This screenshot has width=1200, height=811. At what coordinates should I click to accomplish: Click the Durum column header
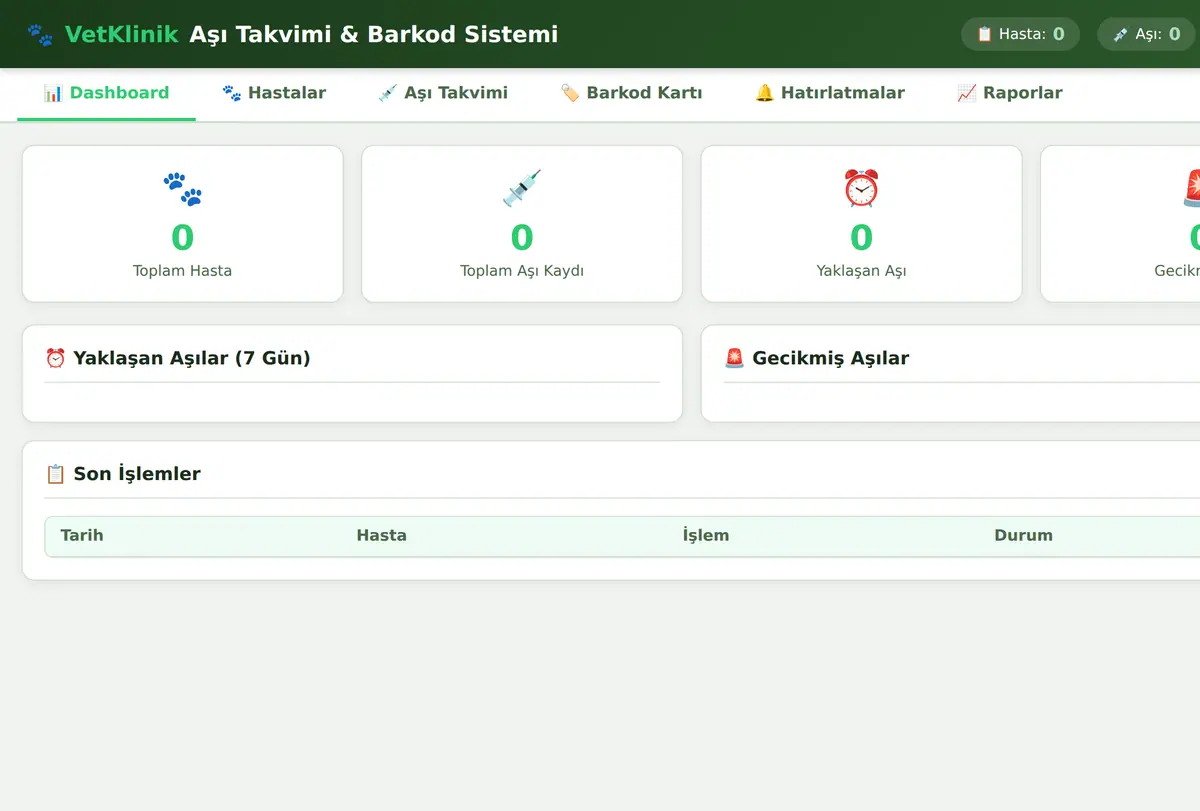[x=1023, y=535]
